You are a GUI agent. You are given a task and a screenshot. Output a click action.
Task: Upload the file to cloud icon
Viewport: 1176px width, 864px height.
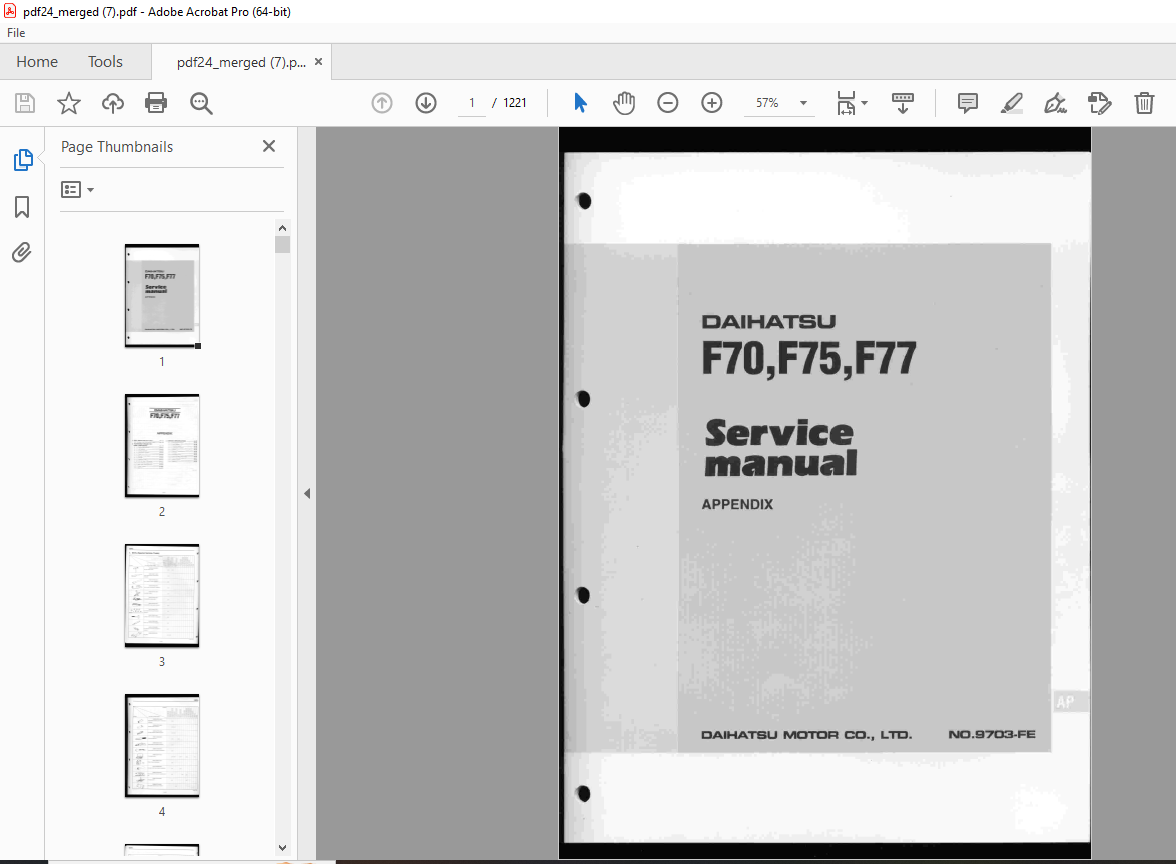(x=112, y=103)
